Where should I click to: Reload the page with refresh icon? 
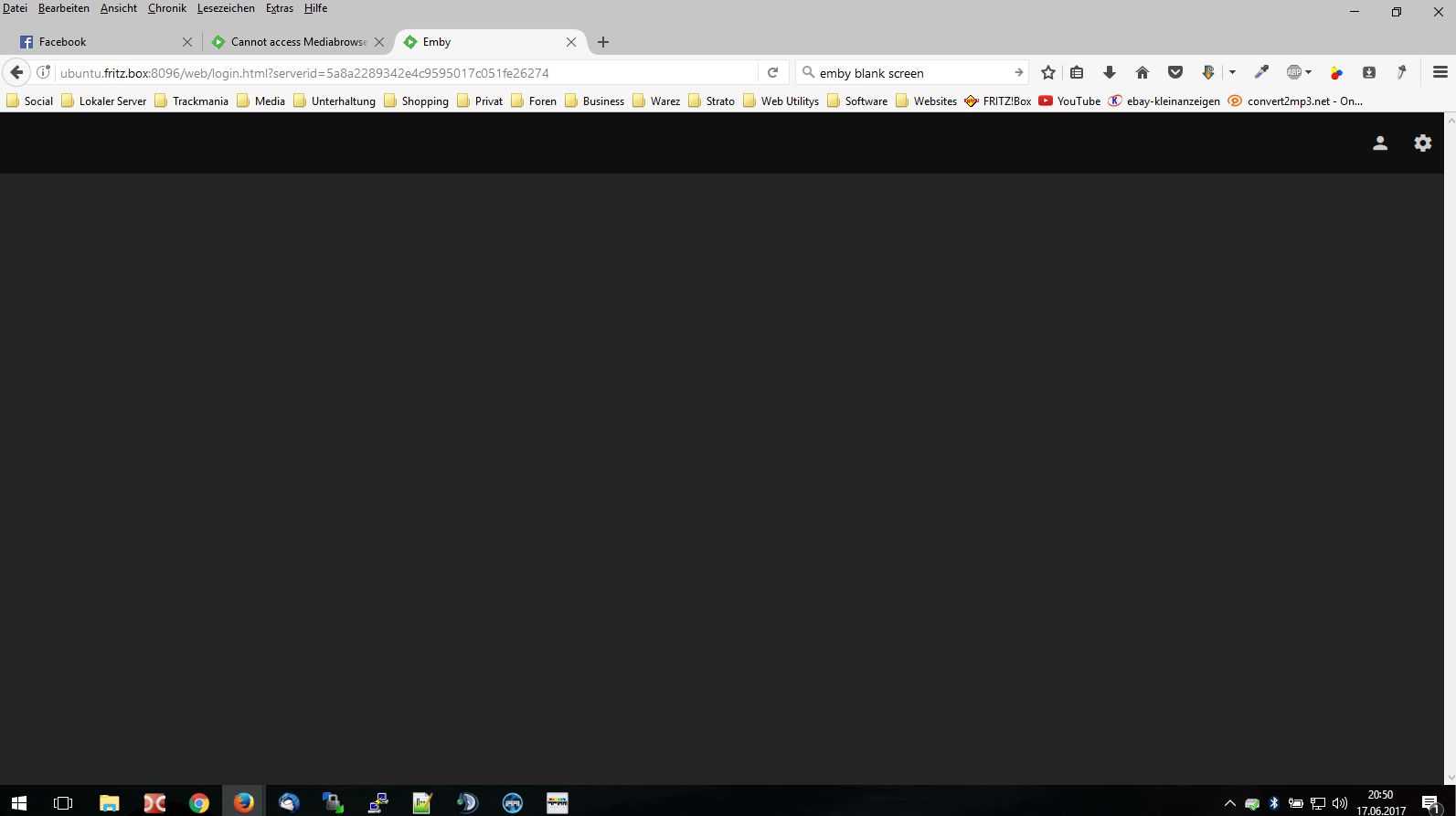point(772,72)
